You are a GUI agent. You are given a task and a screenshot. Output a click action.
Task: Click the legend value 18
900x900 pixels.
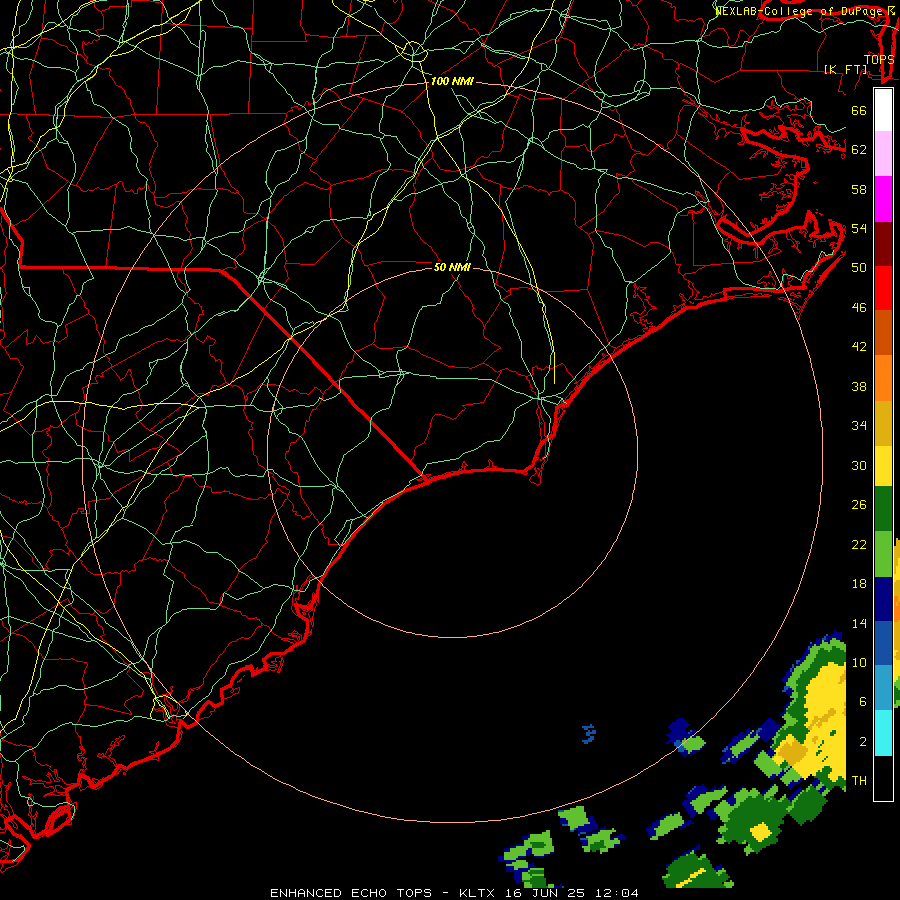pos(859,584)
